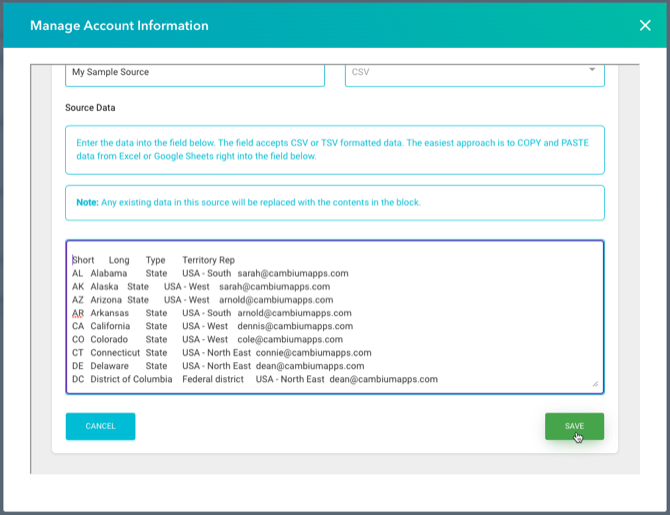
Task: Close the Manage Account Information dialog
Action: pyautogui.click(x=645, y=26)
